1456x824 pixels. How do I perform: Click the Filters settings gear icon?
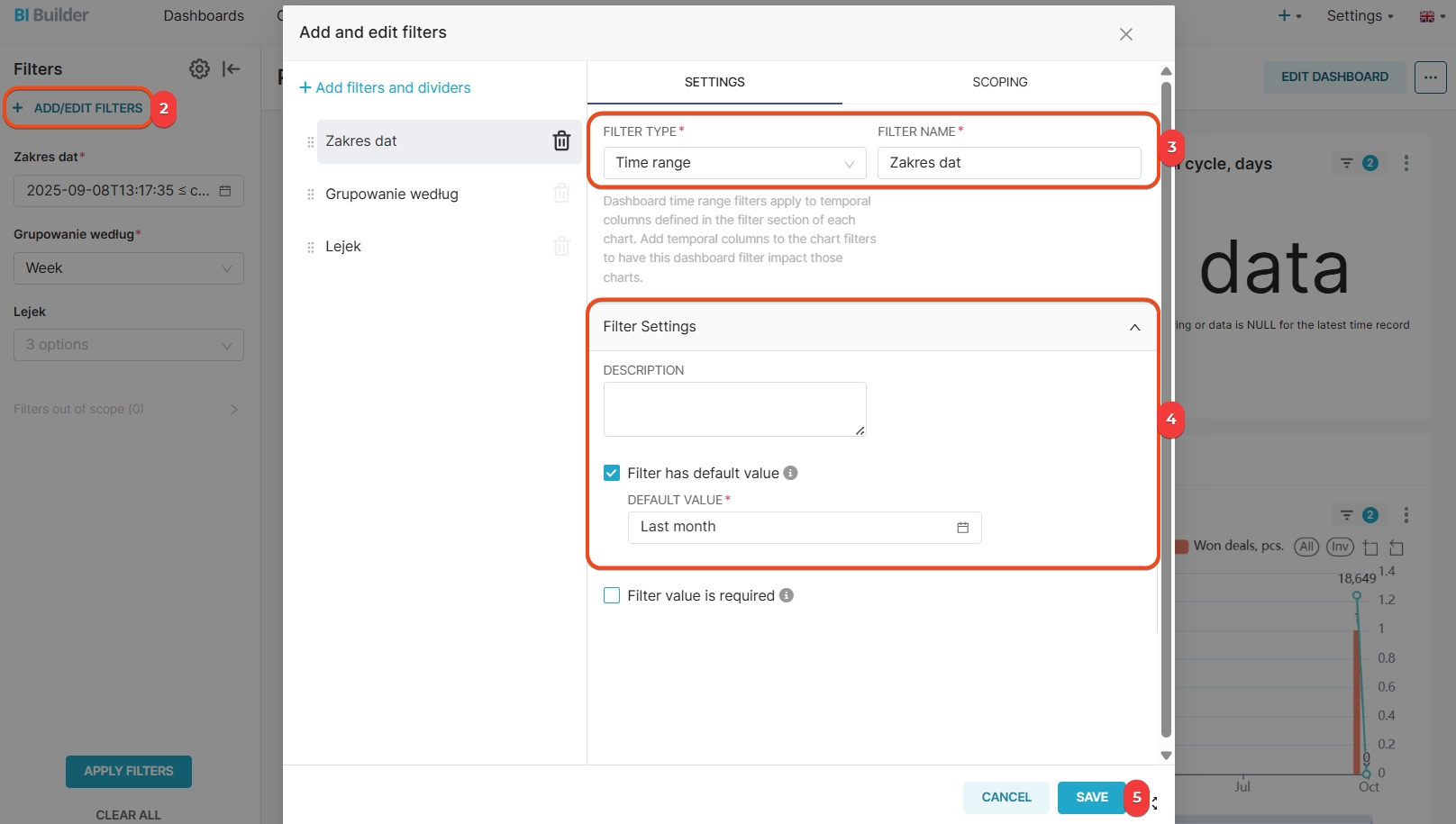199,69
